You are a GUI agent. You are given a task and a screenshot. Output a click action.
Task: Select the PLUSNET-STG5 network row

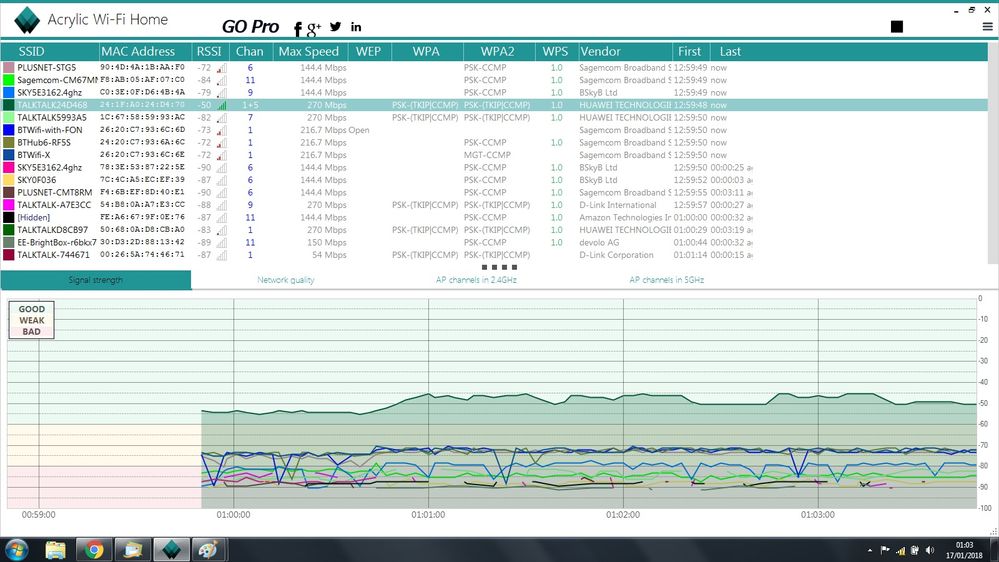pyautogui.click(x=494, y=68)
